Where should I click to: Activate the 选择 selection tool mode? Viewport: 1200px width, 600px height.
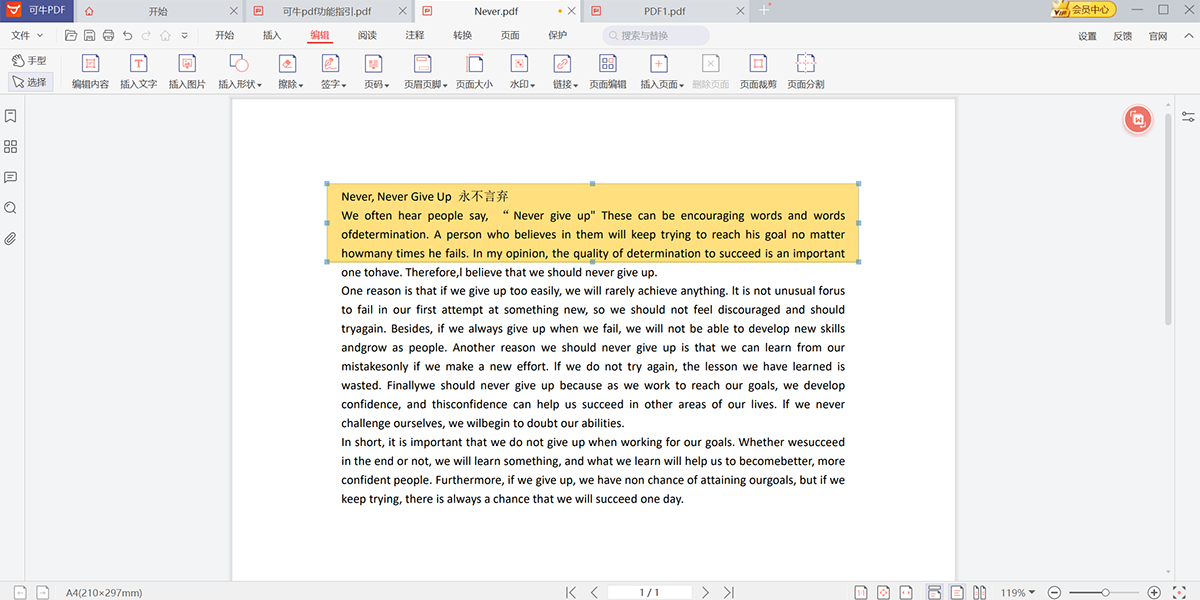coord(30,82)
